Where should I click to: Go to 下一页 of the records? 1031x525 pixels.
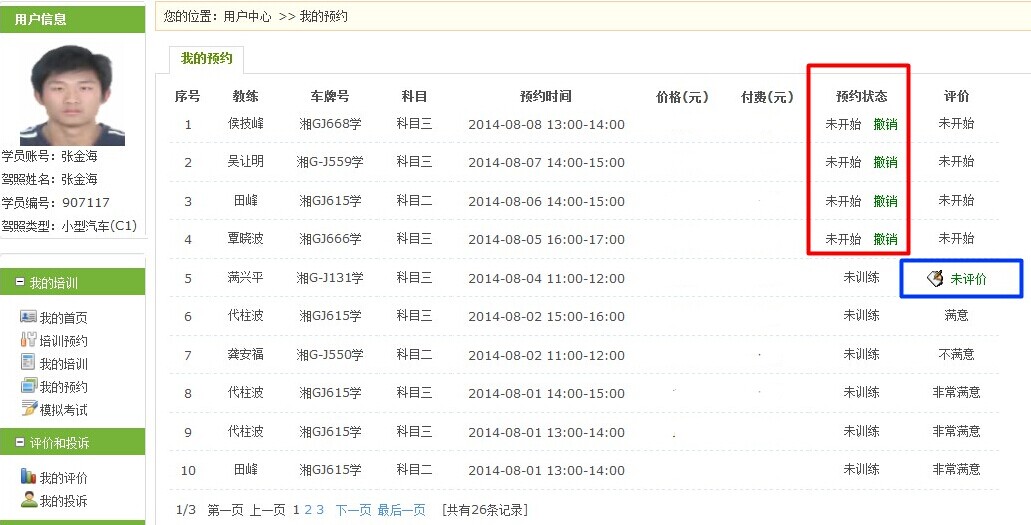(353, 510)
